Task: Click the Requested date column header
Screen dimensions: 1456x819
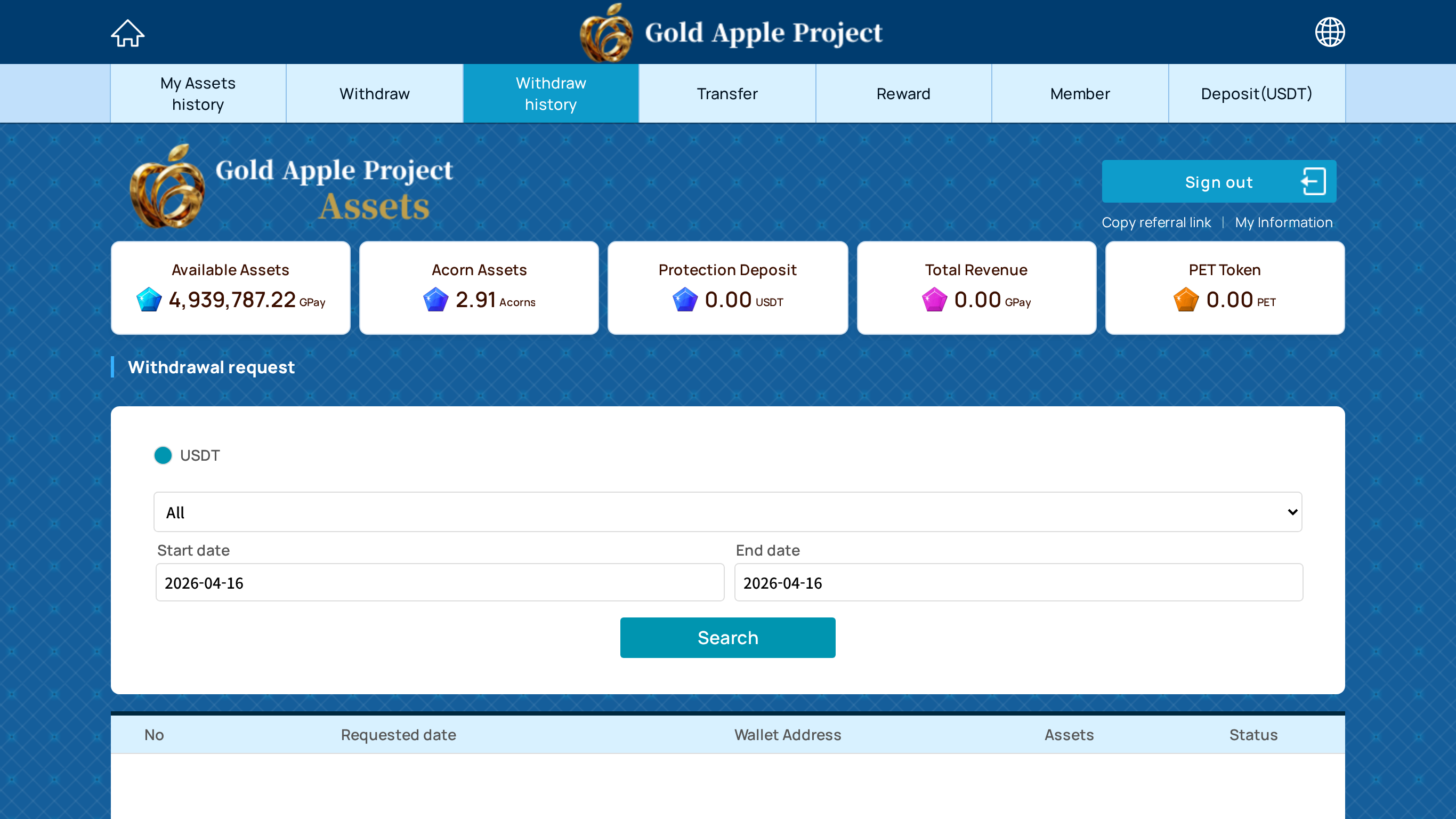Action: (x=398, y=735)
